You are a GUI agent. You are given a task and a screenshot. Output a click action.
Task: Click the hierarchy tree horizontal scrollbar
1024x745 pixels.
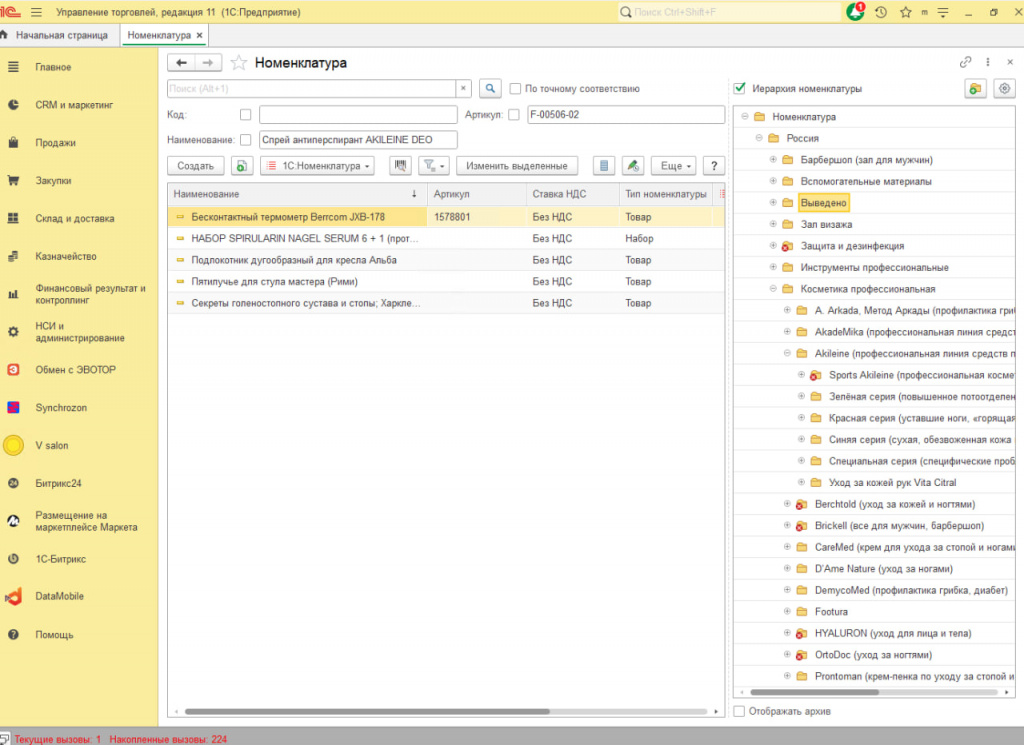coord(814,692)
